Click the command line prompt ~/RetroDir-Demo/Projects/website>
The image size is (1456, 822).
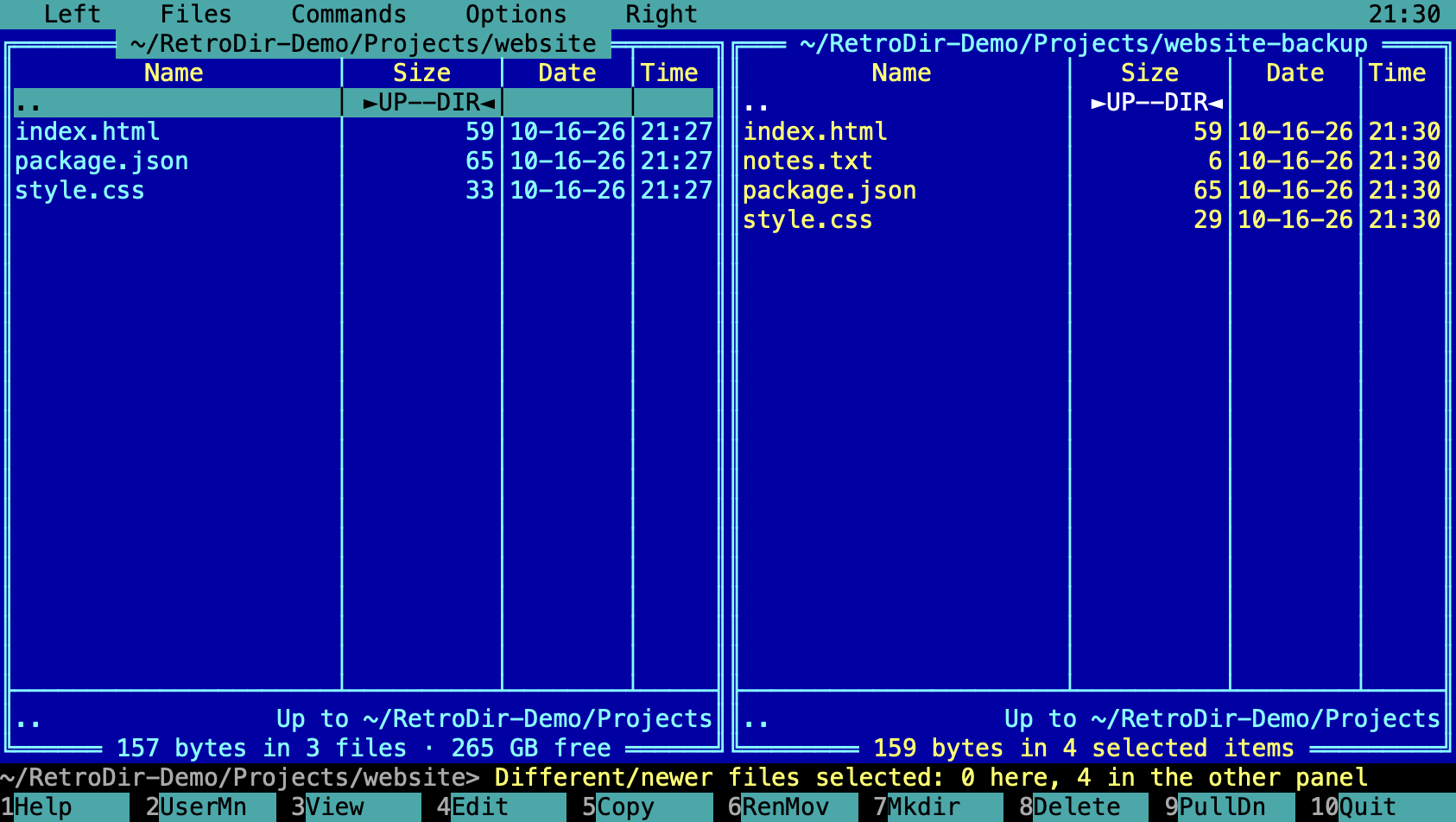240,778
